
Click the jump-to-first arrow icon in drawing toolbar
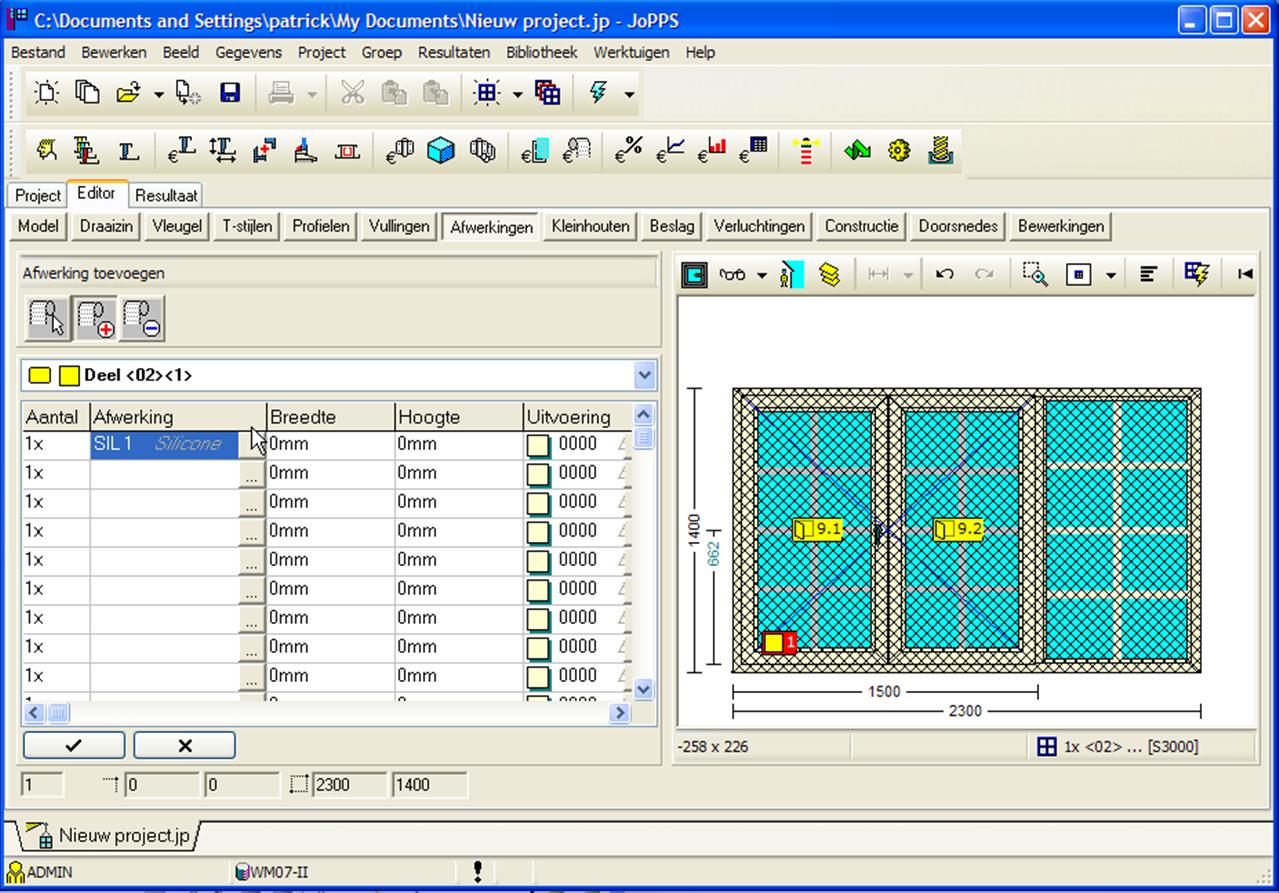click(1245, 274)
